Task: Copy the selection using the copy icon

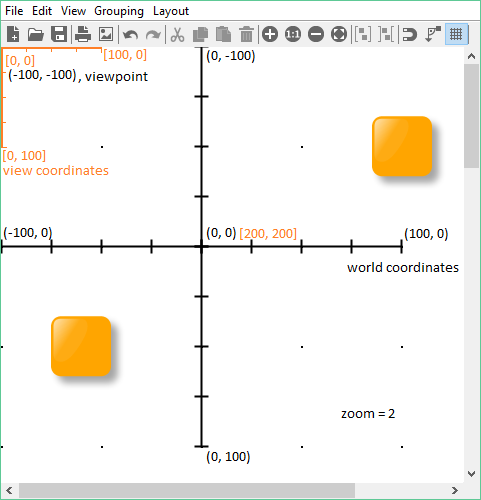Action: (200, 34)
